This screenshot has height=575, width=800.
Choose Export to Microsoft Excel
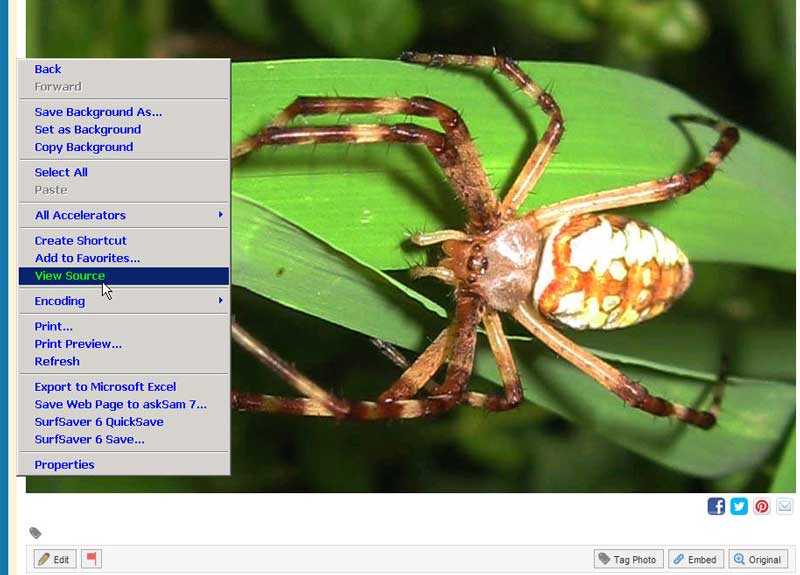pos(105,387)
